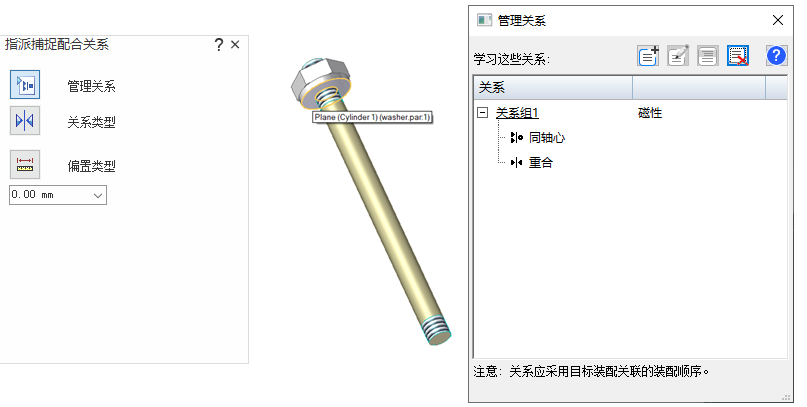Select the 同轴心 relationship entry
Screen dimensions: 807x407
click(547, 137)
